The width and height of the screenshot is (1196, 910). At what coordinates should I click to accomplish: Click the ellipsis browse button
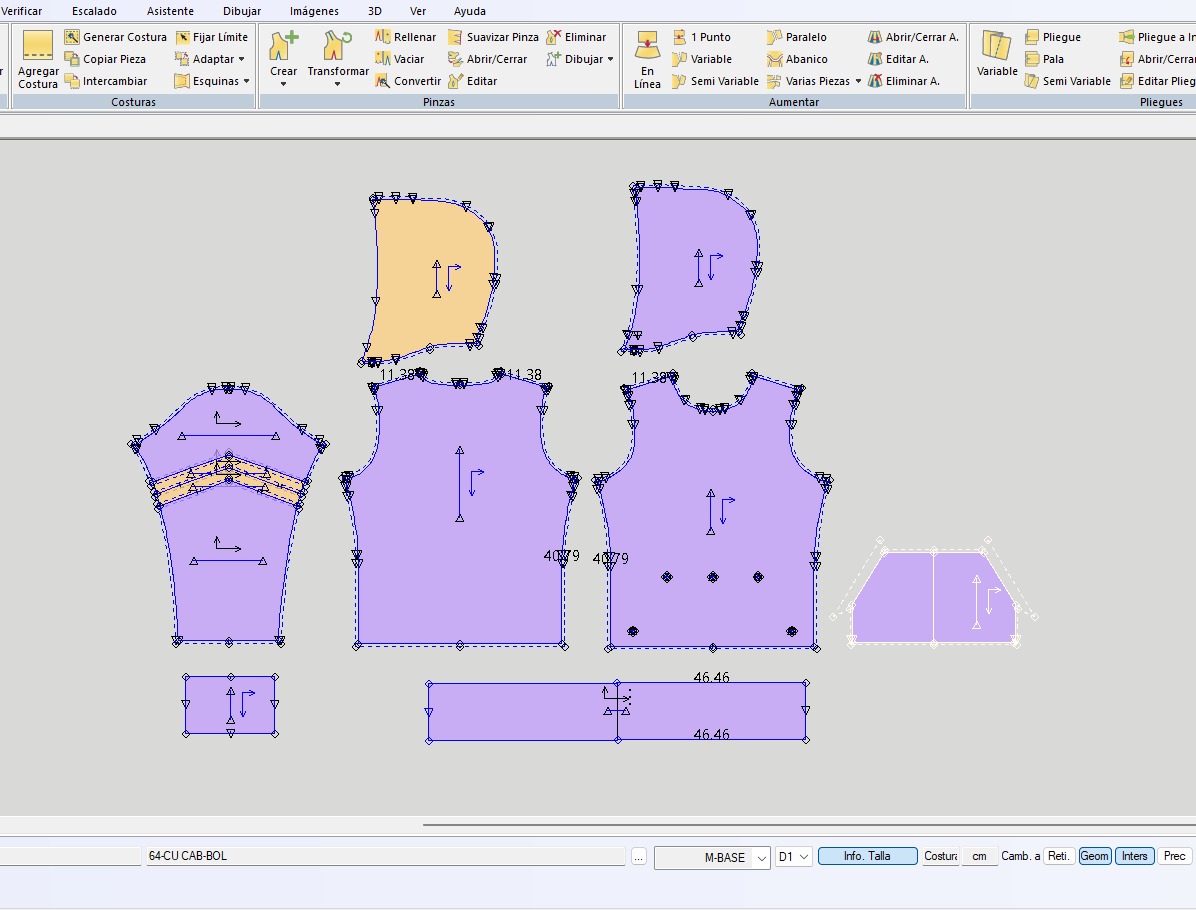639,857
